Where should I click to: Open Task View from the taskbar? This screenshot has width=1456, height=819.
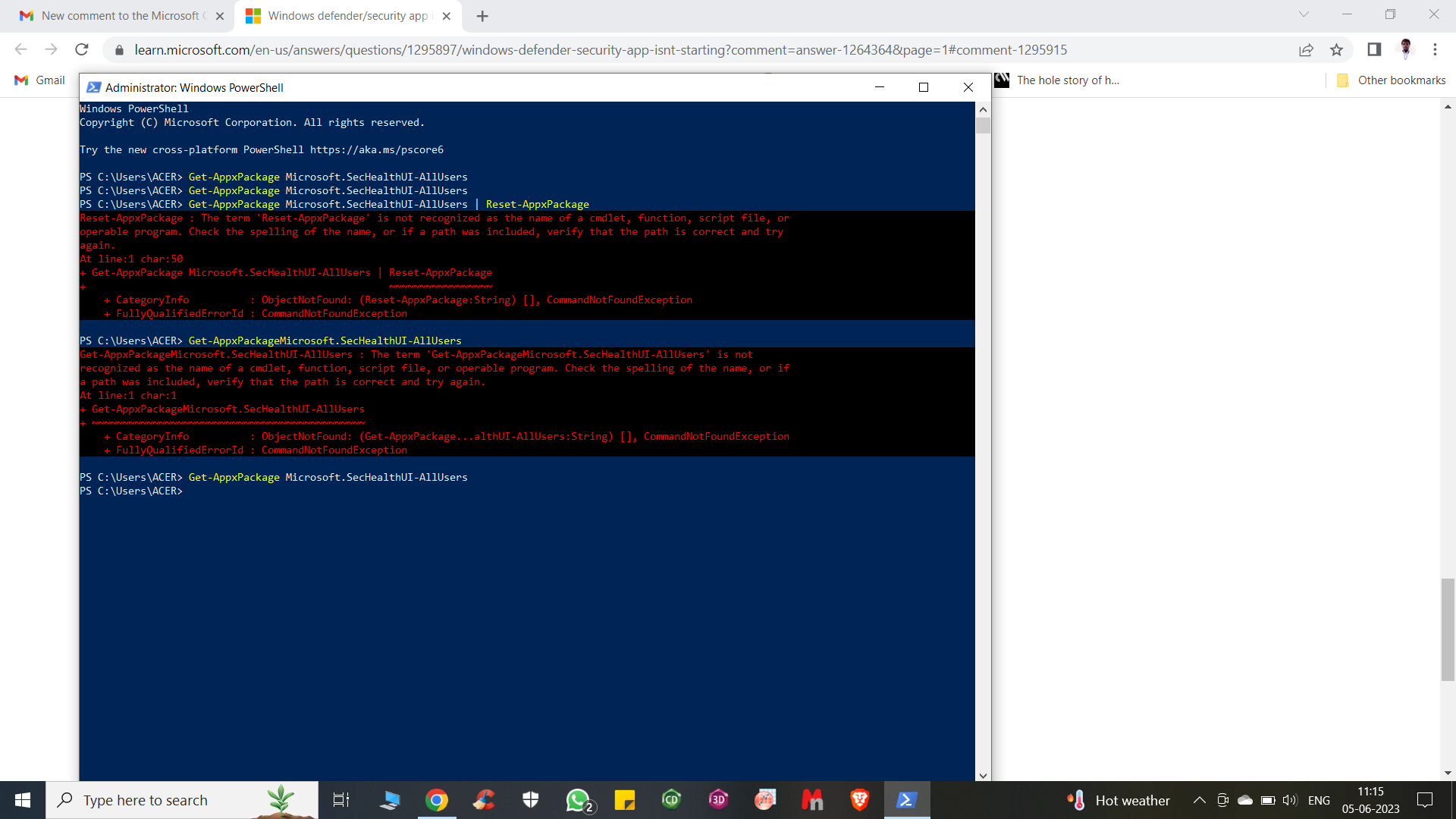(x=341, y=800)
